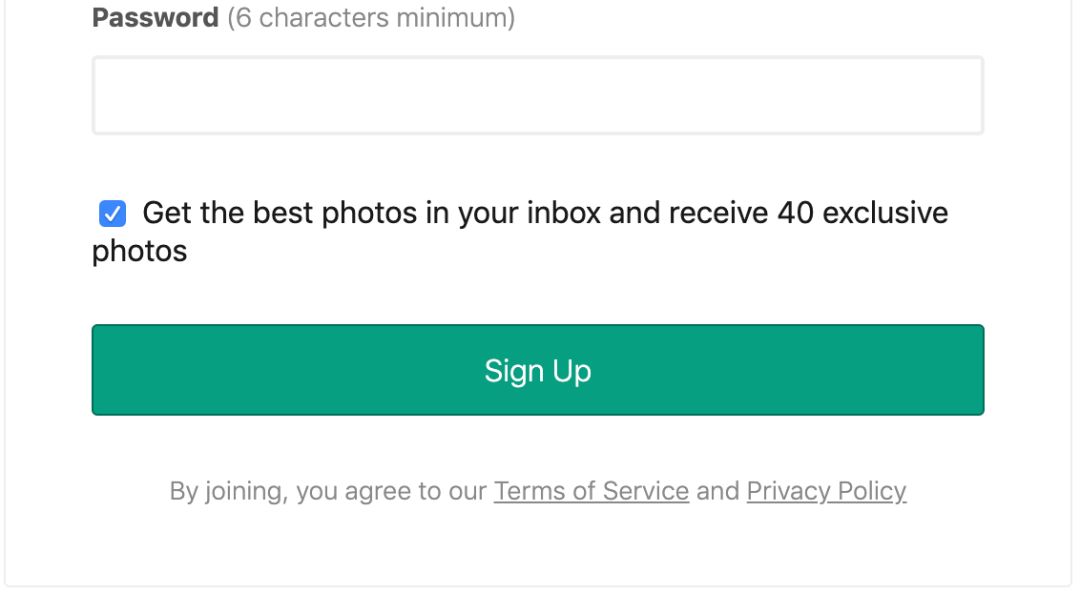The height and width of the screenshot is (593, 1080).
Task: Open the Privacy Policy link
Action: pyautogui.click(x=826, y=491)
